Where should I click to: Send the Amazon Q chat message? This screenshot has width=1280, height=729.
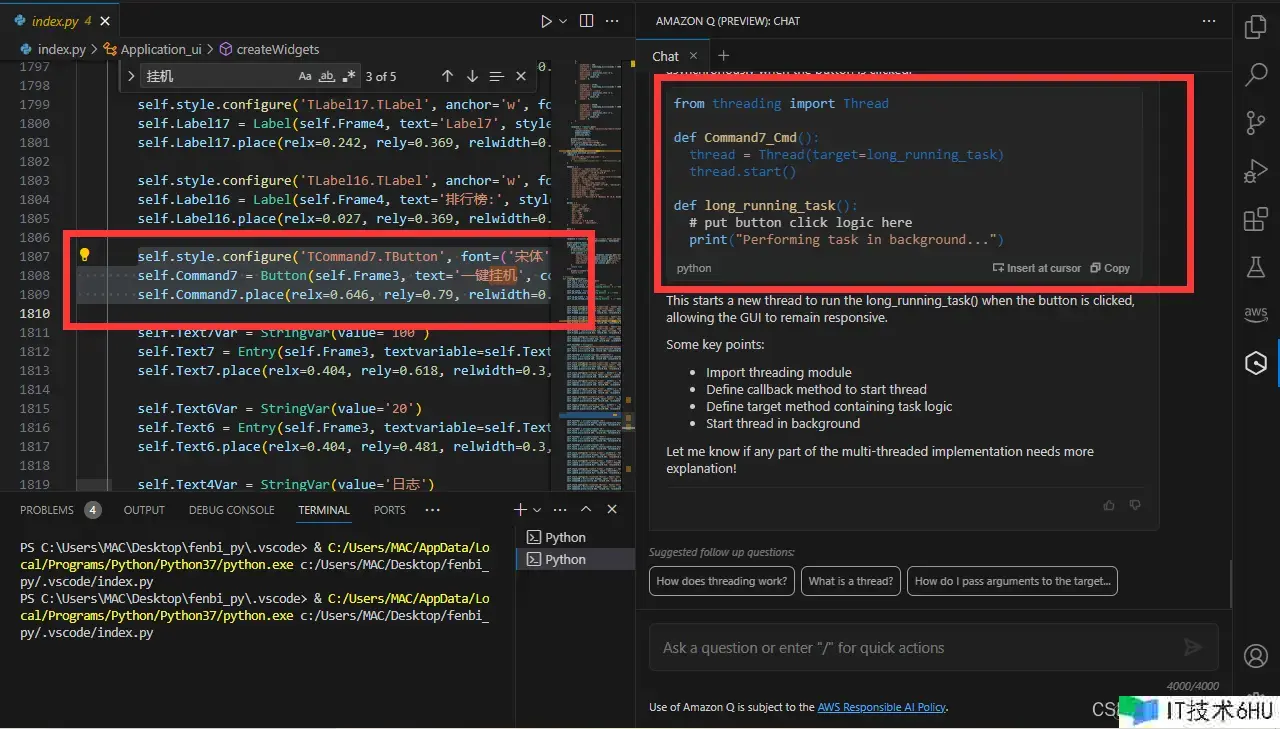click(1192, 648)
